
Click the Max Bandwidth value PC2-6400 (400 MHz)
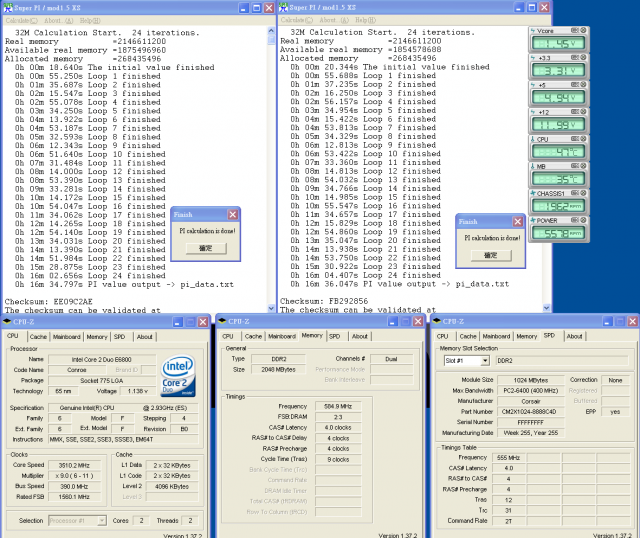pyautogui.click(x=531, y=391)
